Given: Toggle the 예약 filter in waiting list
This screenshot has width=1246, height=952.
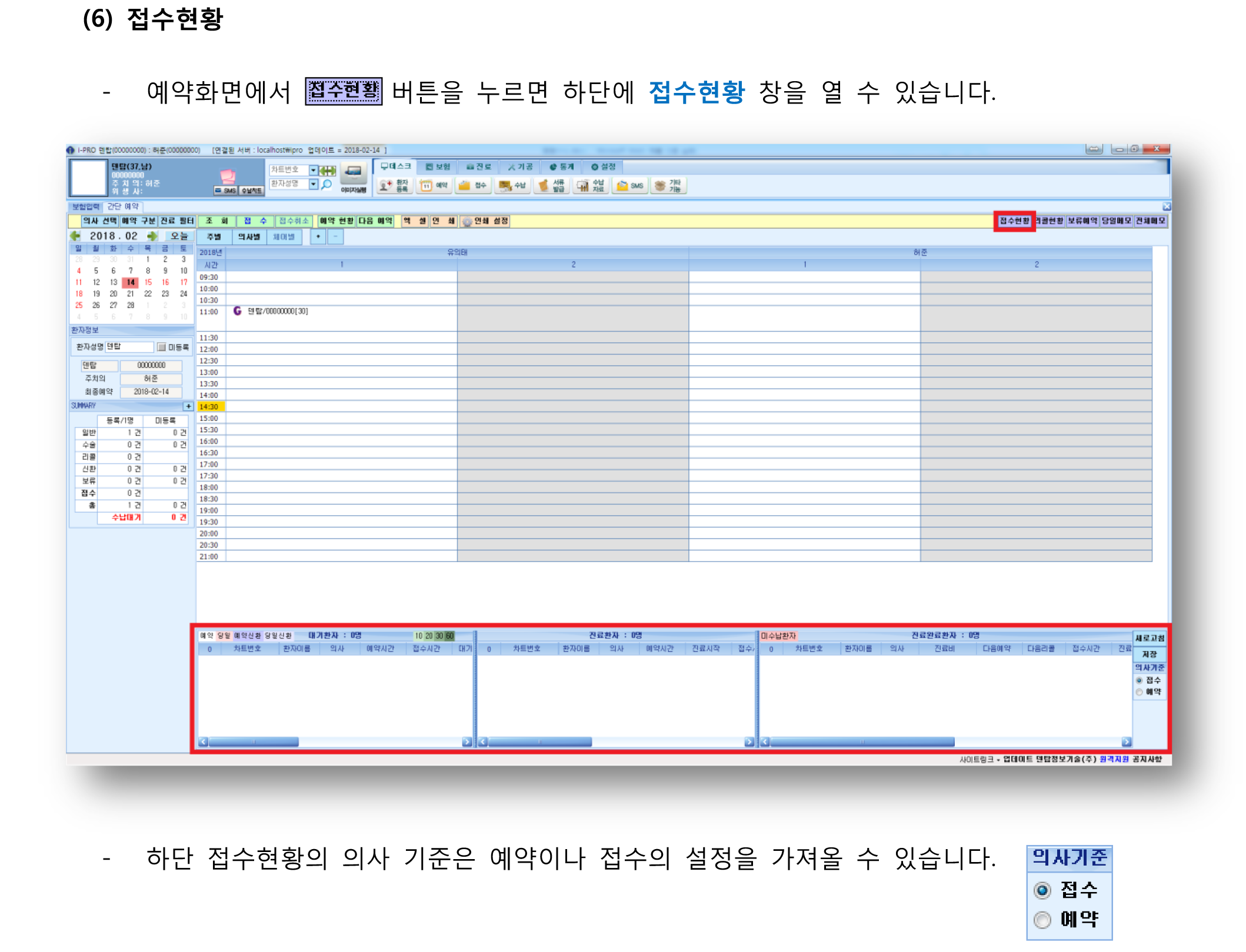Looking at the screenshot, I should pos(206,636).
